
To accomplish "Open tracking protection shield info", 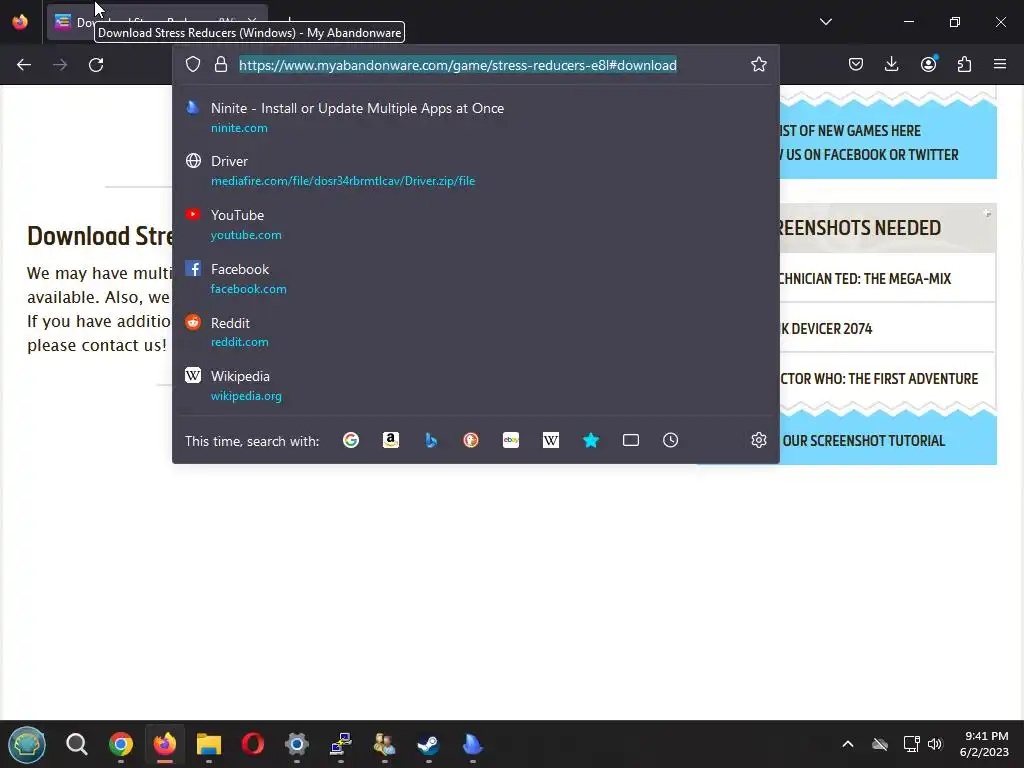I will (x=193, y=65).
